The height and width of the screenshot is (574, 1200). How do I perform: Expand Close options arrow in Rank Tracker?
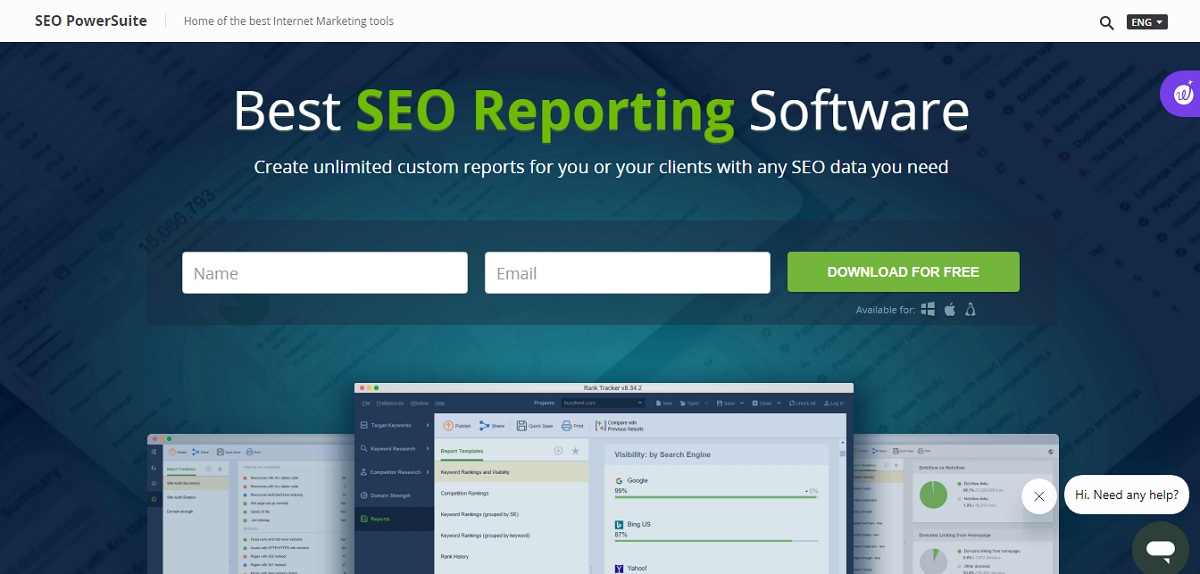point(779,403)
